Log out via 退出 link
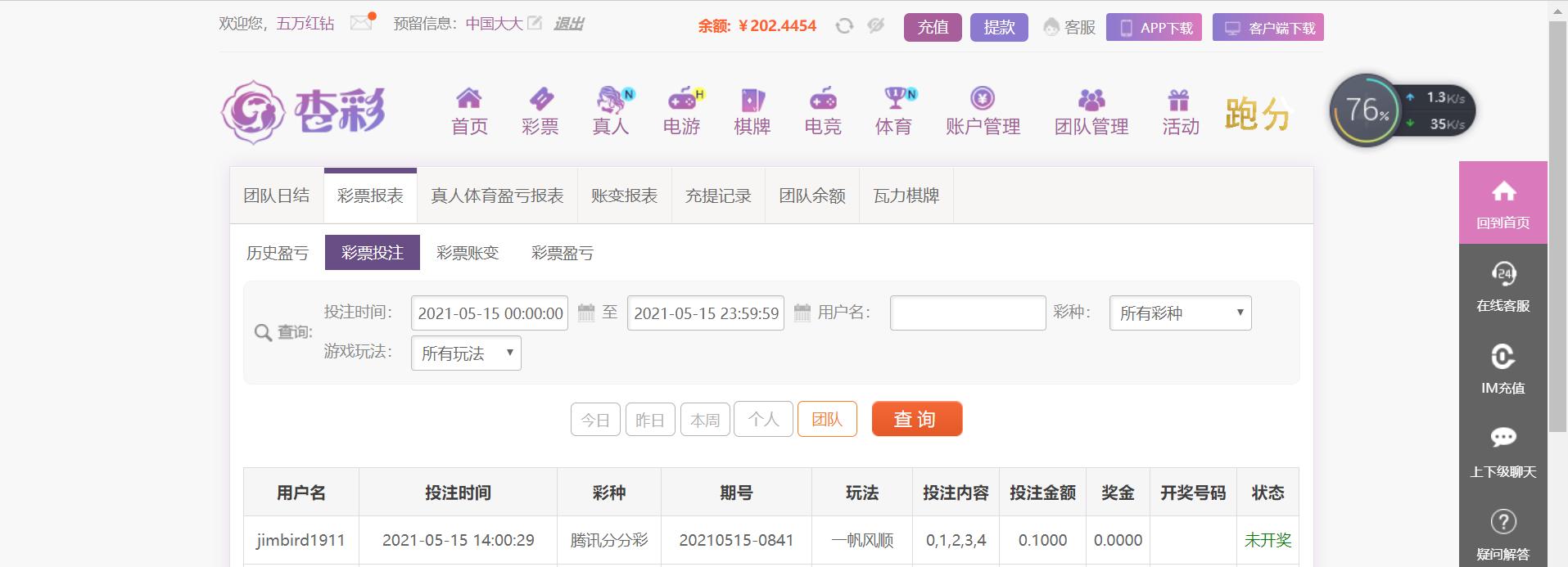 click(568, 24)
